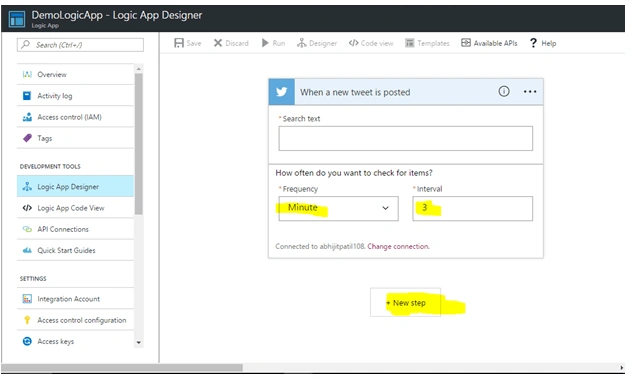The image size is (637, 378).
Task: Click the Save toolbar icon
Action: 179,43
